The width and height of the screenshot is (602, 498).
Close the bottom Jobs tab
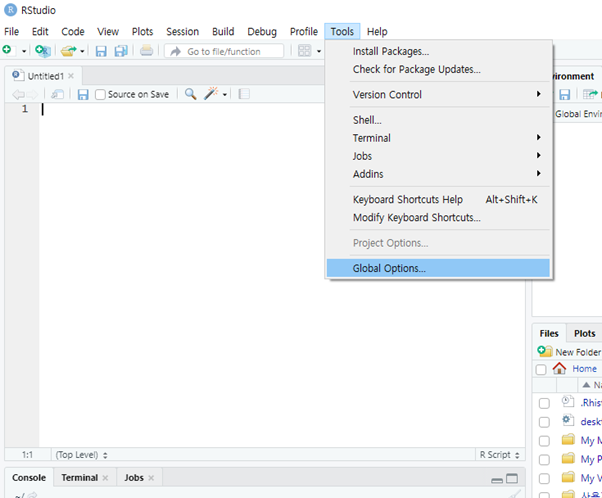[x=151, y=478]
